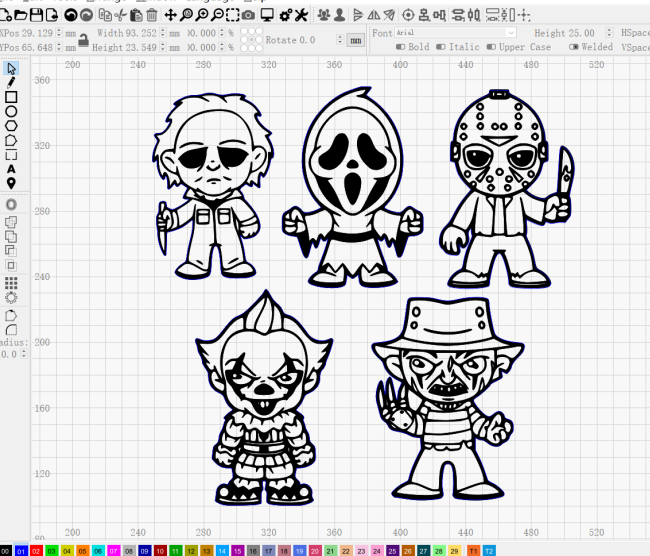The height and width of the screenshot is (556, 650).
Task: Open the Circular Array tool
Action: 11,298
